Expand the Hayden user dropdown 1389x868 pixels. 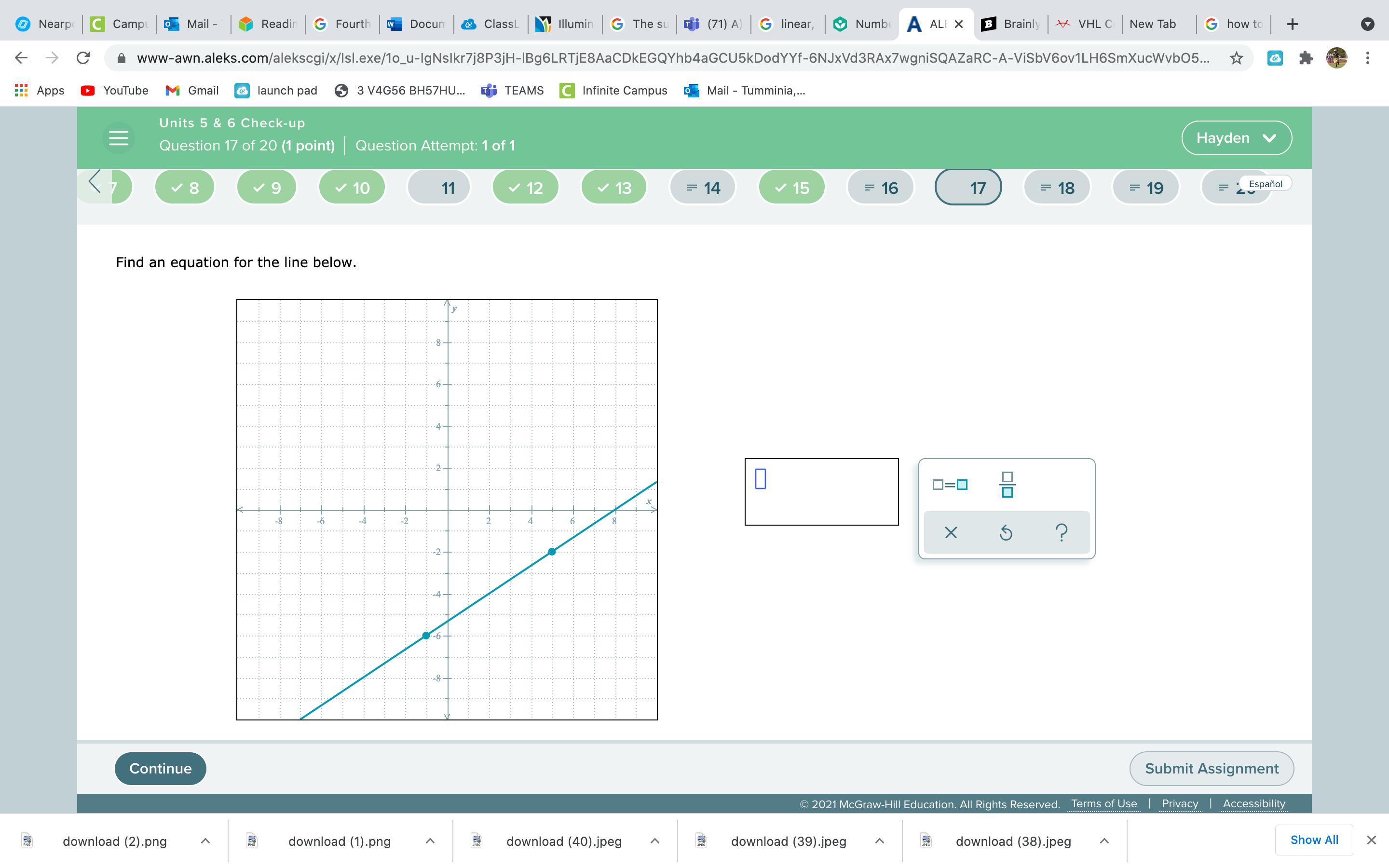pos(1236,138)
